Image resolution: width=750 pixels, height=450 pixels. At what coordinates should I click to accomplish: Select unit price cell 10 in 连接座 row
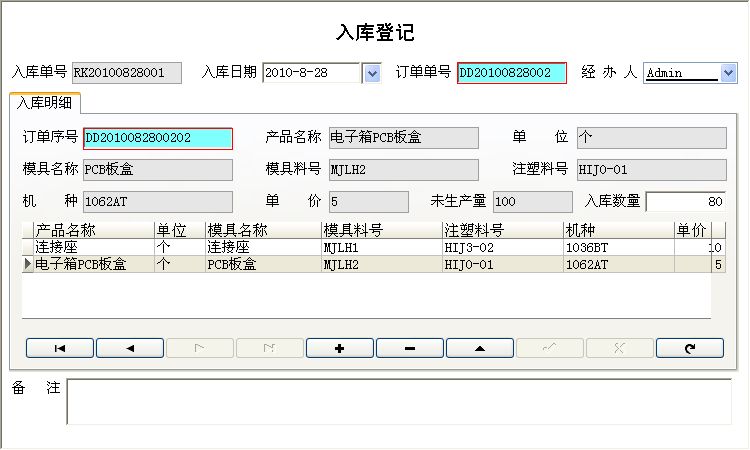[700, 247]
